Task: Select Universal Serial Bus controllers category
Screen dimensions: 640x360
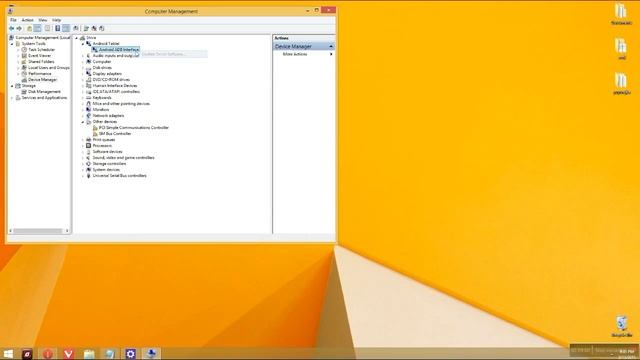Action: pos(119,176)
